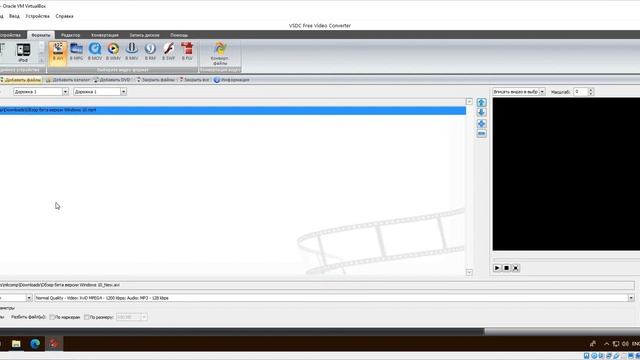Enable split by size checkbox
The height and width of the screenshot is (360, 640).
87,317
